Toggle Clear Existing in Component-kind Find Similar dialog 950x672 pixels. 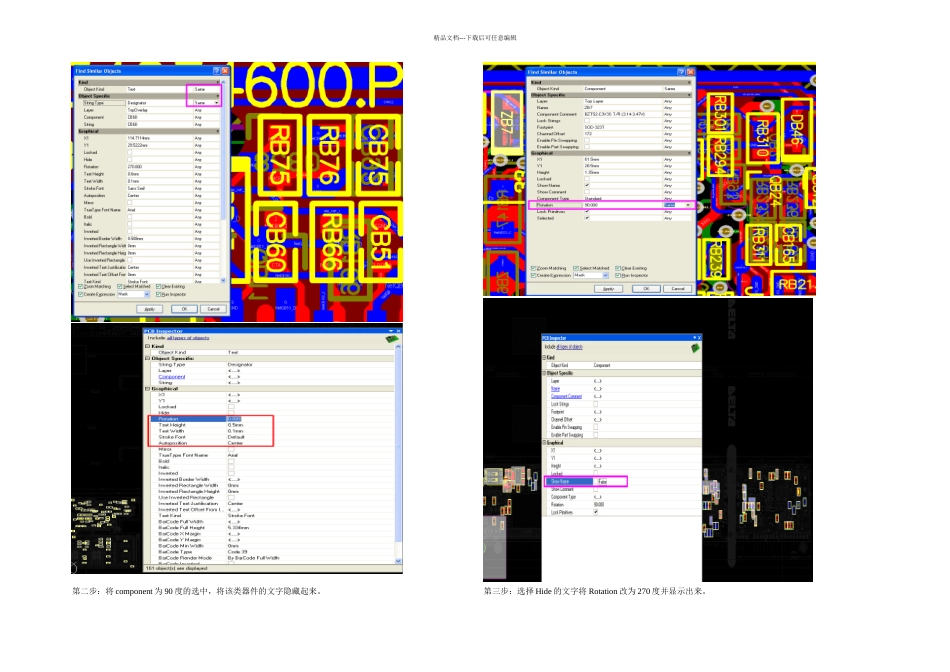[x=618, y=268]
